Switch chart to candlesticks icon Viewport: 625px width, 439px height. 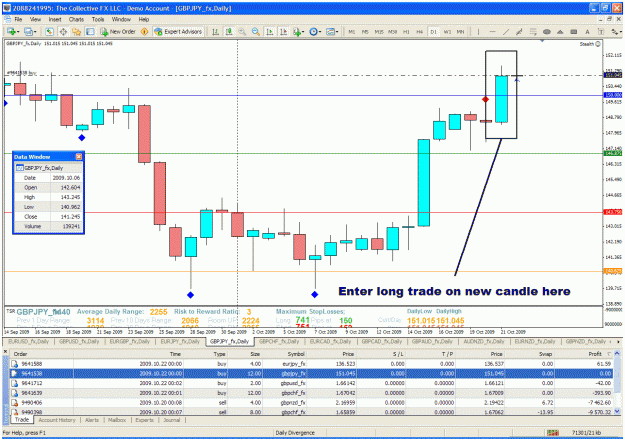(x=229, y=31)
